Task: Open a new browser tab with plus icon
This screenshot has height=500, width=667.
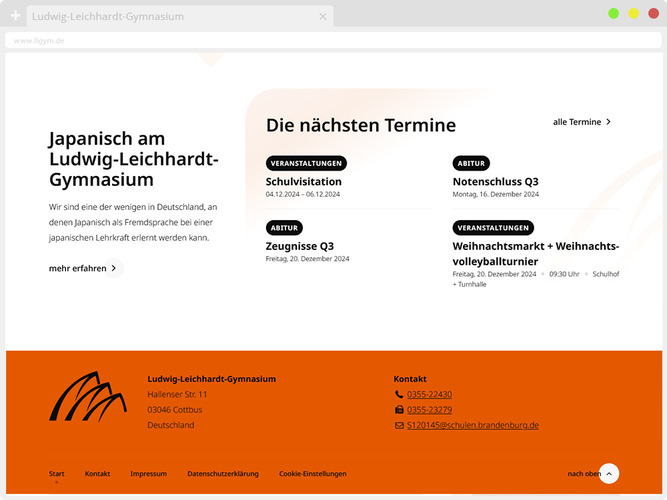Action: [15, 16]
